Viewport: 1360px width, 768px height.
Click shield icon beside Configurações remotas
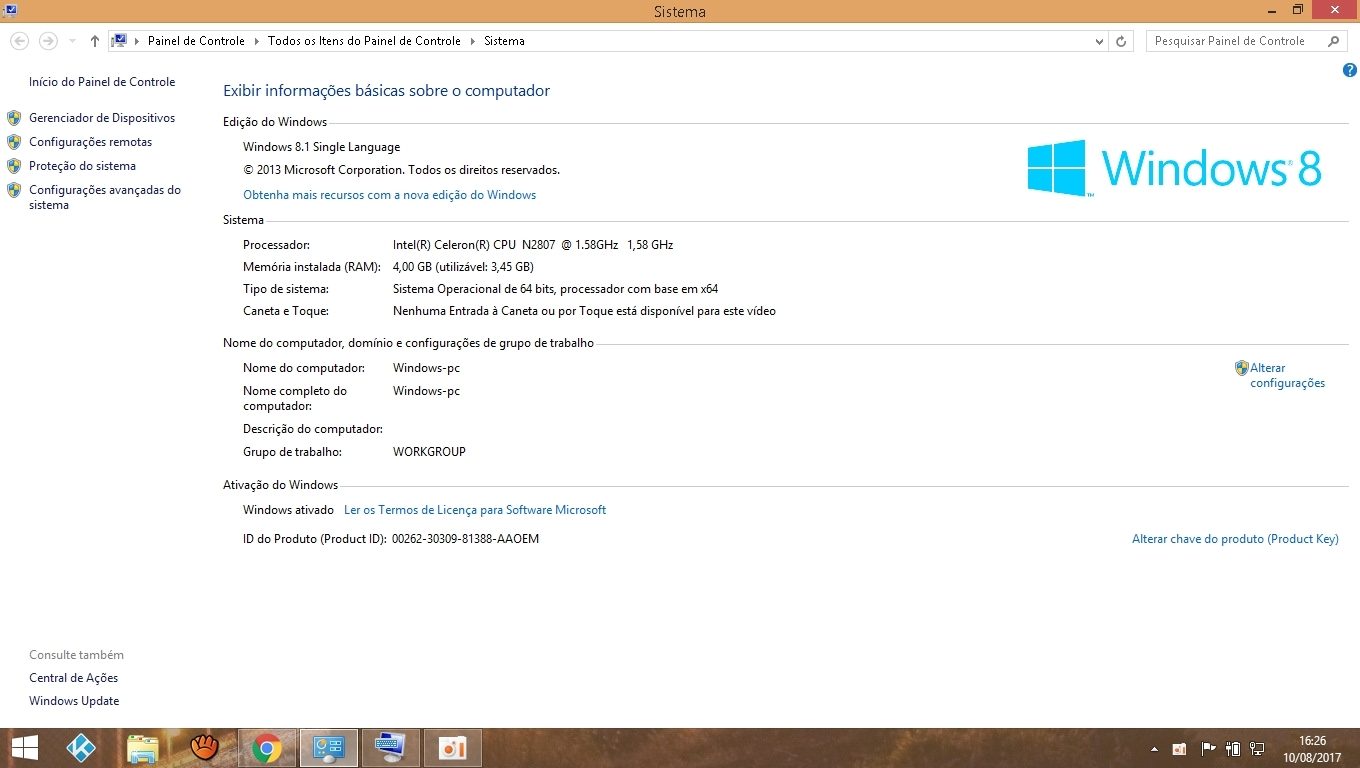14,142
